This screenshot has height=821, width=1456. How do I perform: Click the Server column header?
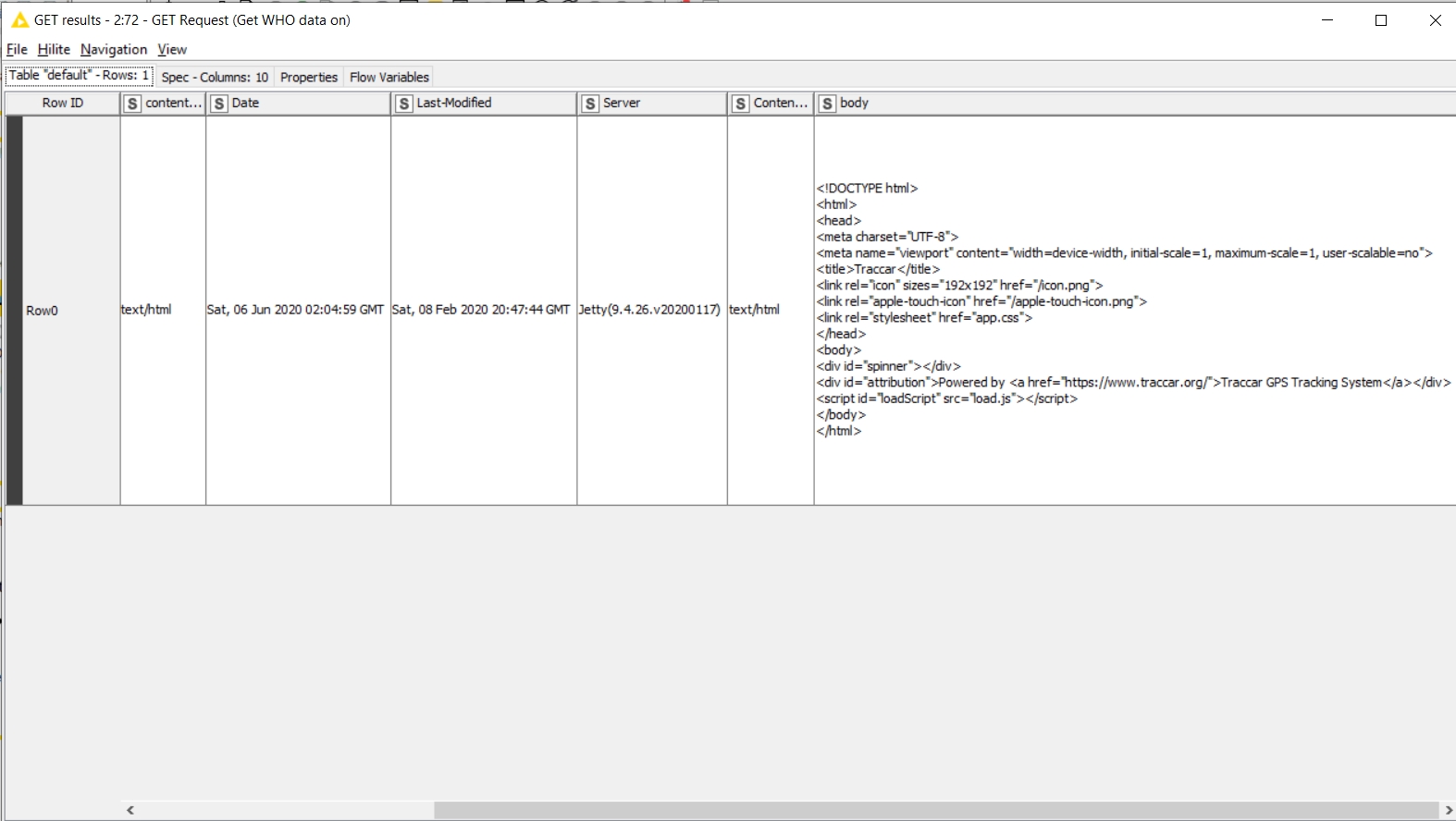point(652,103)
